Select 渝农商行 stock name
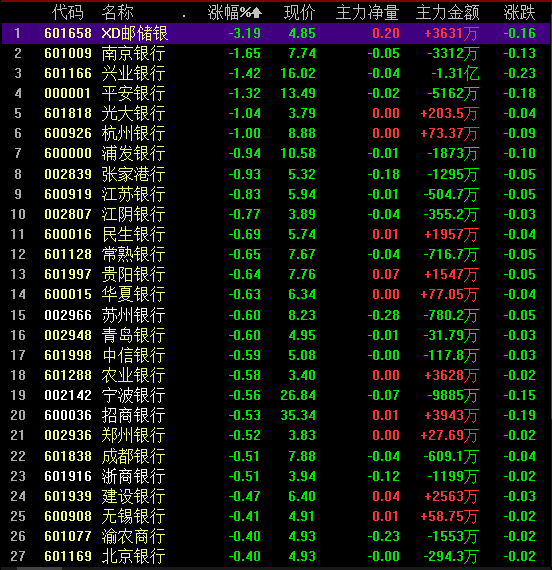The height and width of the screenshot is (570, 552). (x=133, y=536)
